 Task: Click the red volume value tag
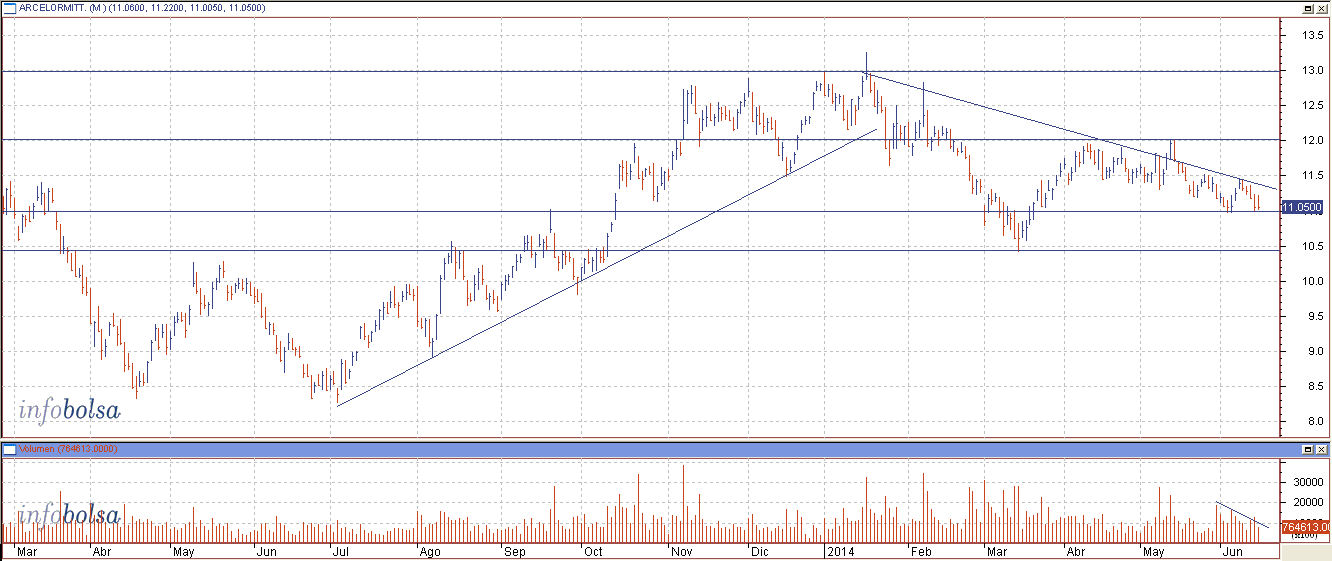1305,527
